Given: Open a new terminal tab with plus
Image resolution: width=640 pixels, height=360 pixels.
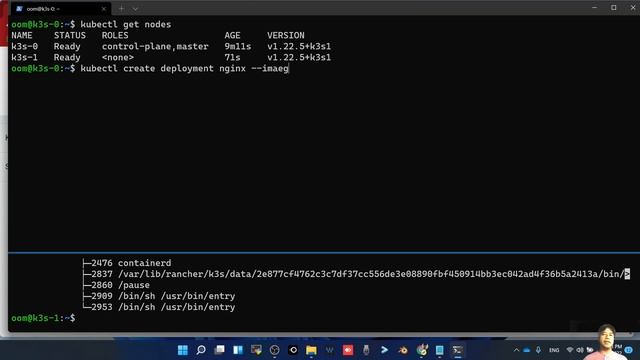Looking at the screenshot, I should click(121, 9).
